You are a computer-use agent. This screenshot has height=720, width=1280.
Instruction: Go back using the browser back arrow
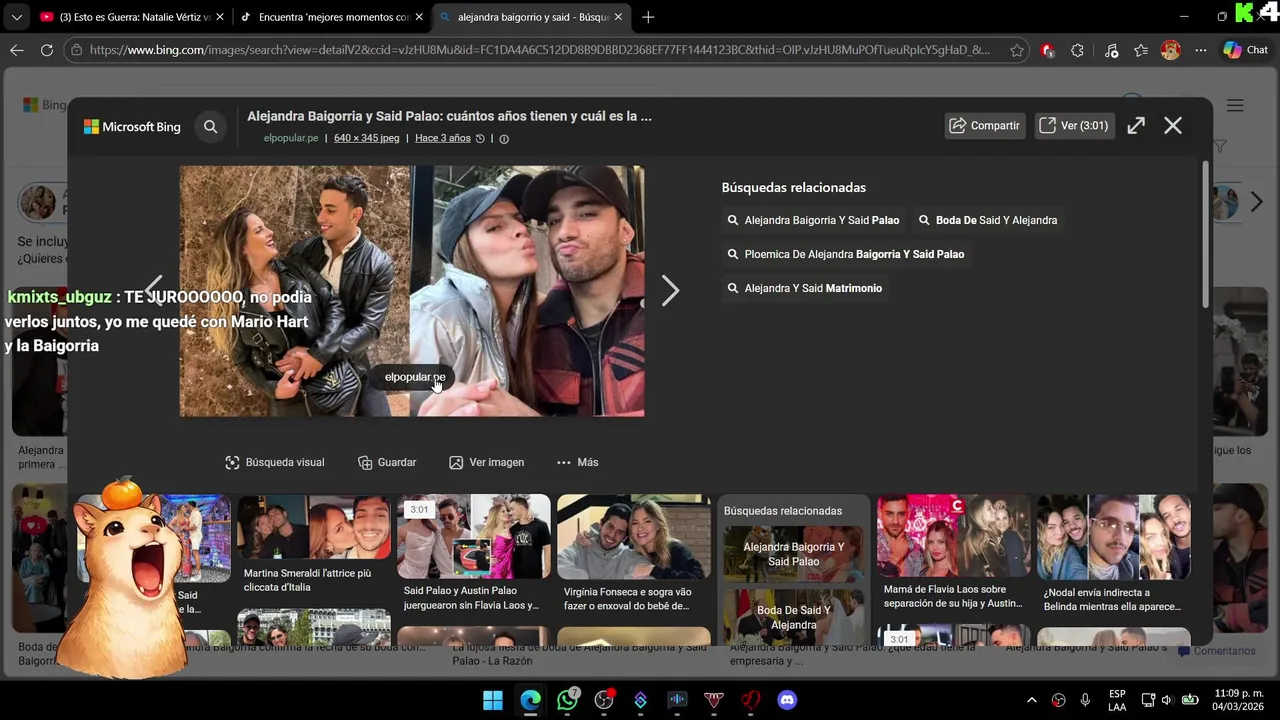point(17,50)
